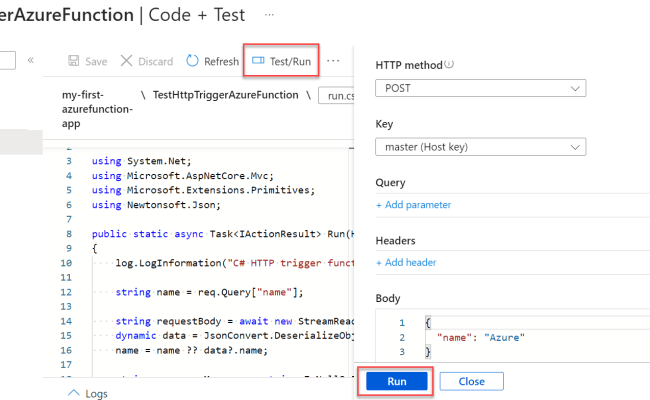This screenshot has height=400, width=650.
Task: Click code line using Microsoft.AspNetCore.Mvc;
Action: (x=183, y=176)
